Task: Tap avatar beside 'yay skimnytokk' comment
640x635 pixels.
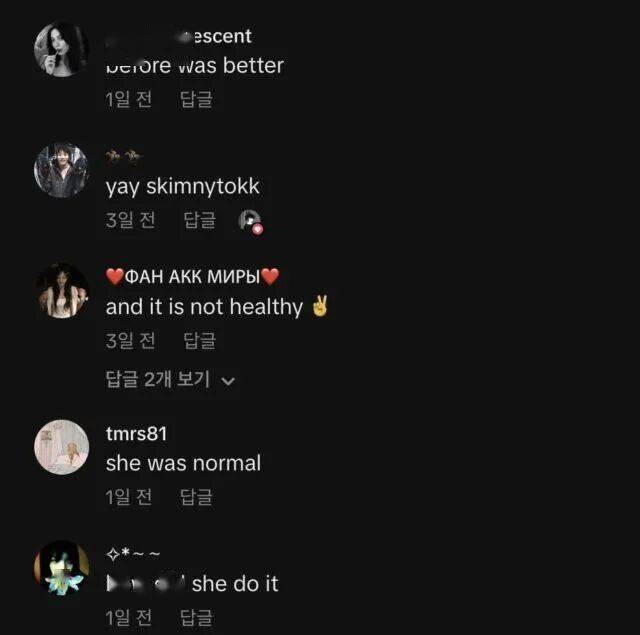Action: click(x=61, y=170)
